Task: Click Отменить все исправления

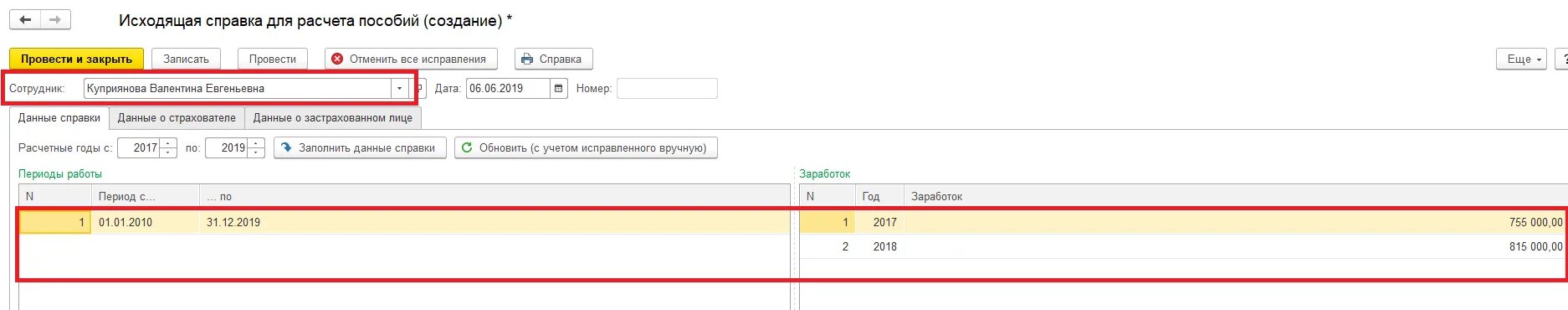Action: (x=411, y=59)
